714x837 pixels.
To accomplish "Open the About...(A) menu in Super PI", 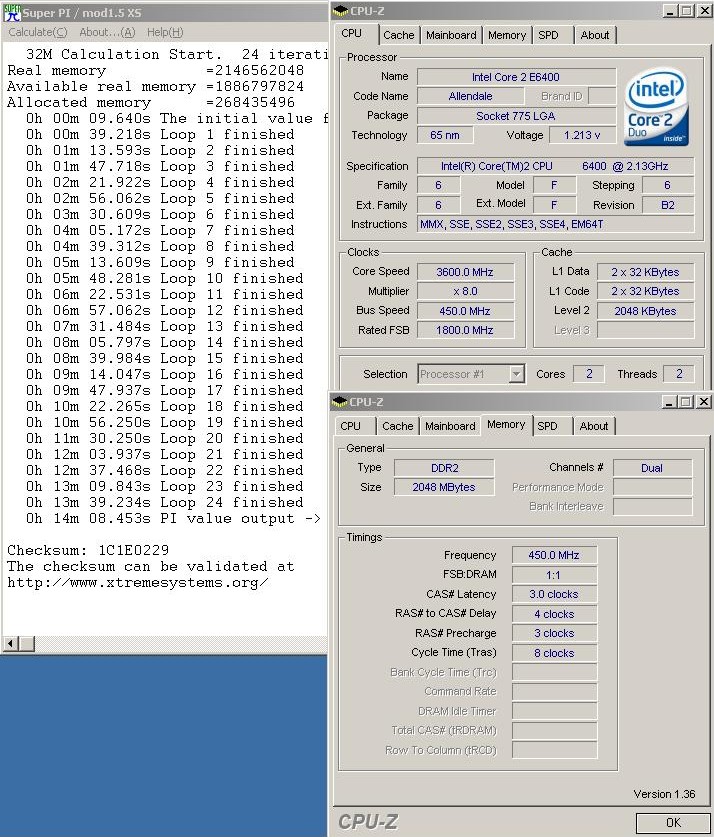I will [107, 32].
